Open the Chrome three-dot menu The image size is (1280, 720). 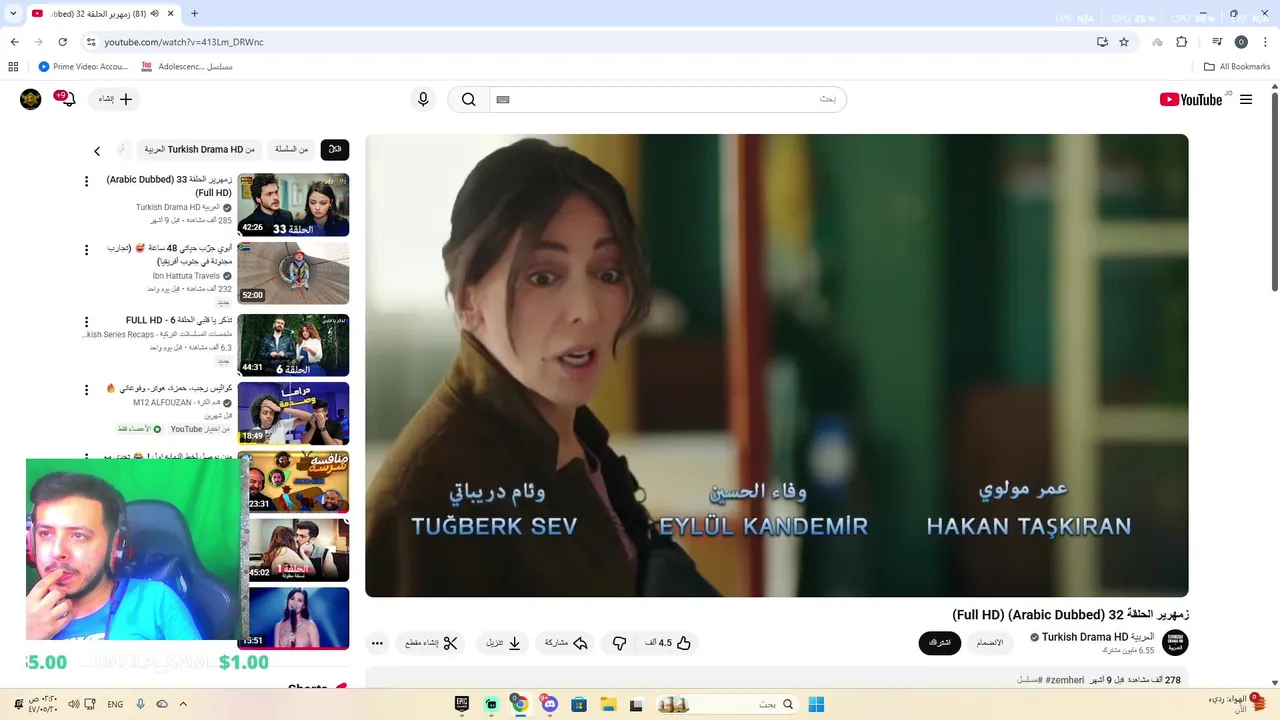tap(1266, 42)
